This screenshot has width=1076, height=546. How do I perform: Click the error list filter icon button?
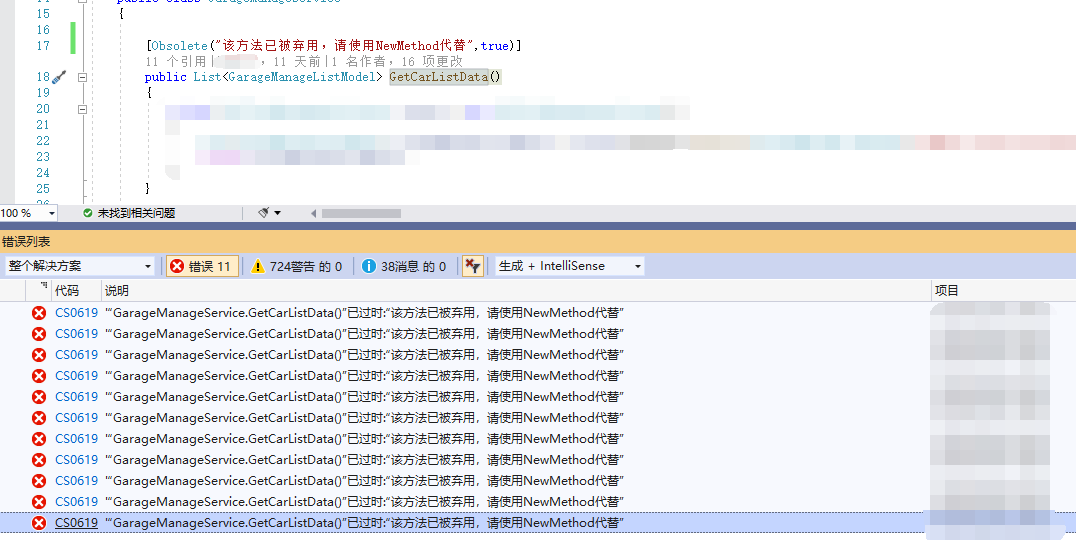point(472,266)
